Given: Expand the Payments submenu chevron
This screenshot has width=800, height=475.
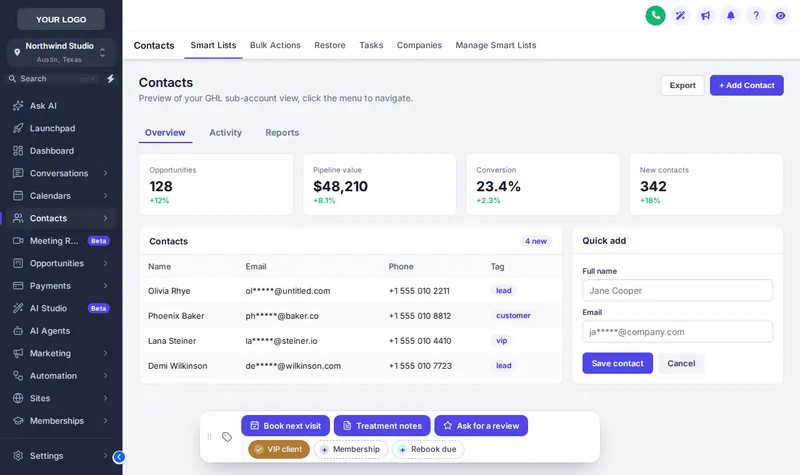Looking at the screenshot, I should point(105,286).
